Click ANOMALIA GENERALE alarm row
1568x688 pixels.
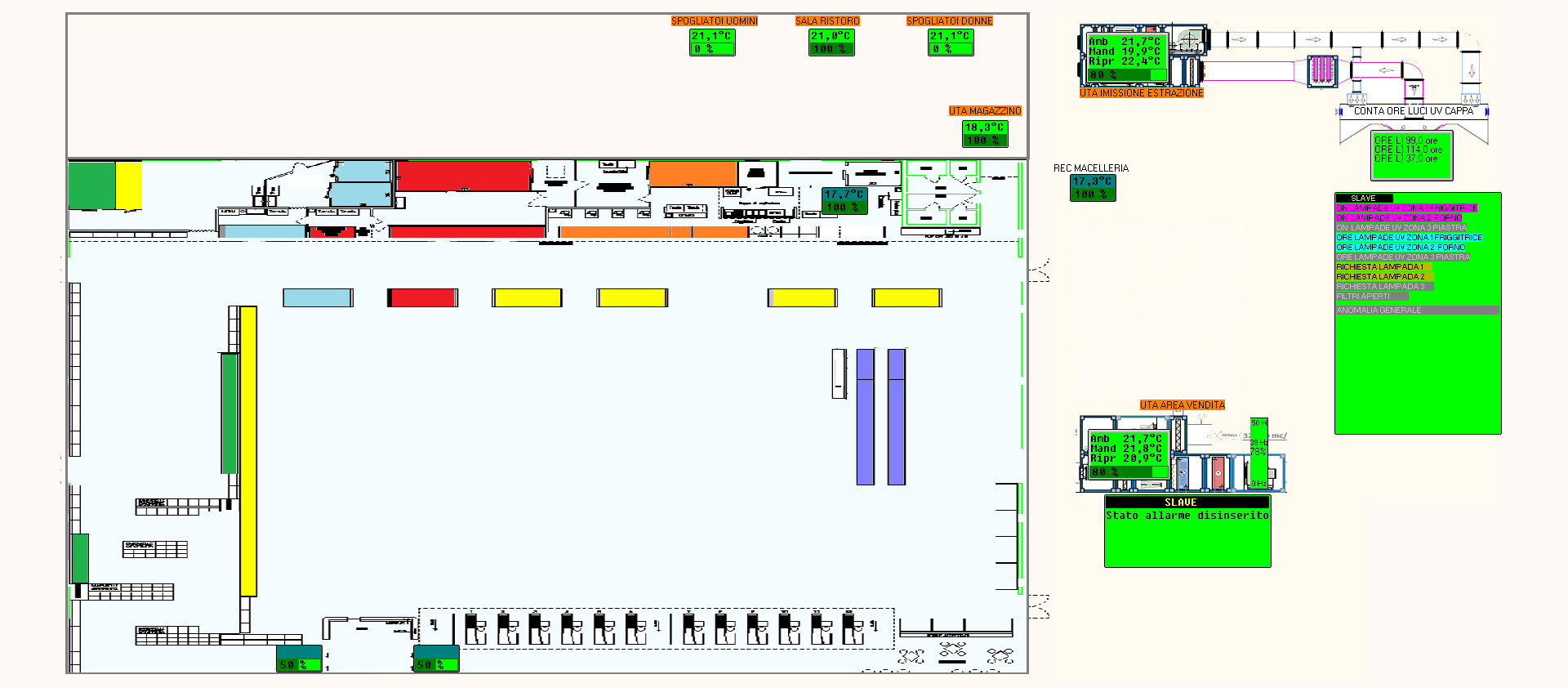pos(1416,310)
